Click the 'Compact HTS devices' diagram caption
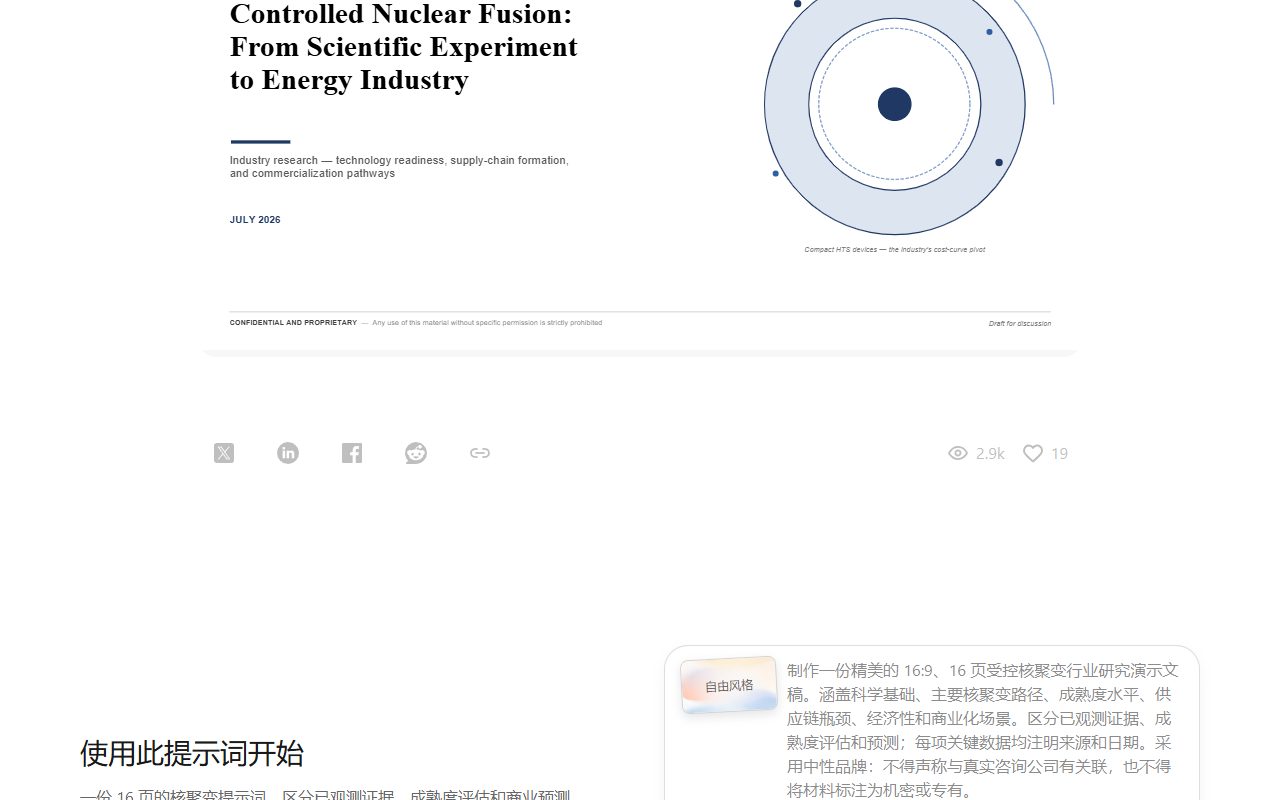This screenshot has width=1280, height=800. (x=895, y=250)
